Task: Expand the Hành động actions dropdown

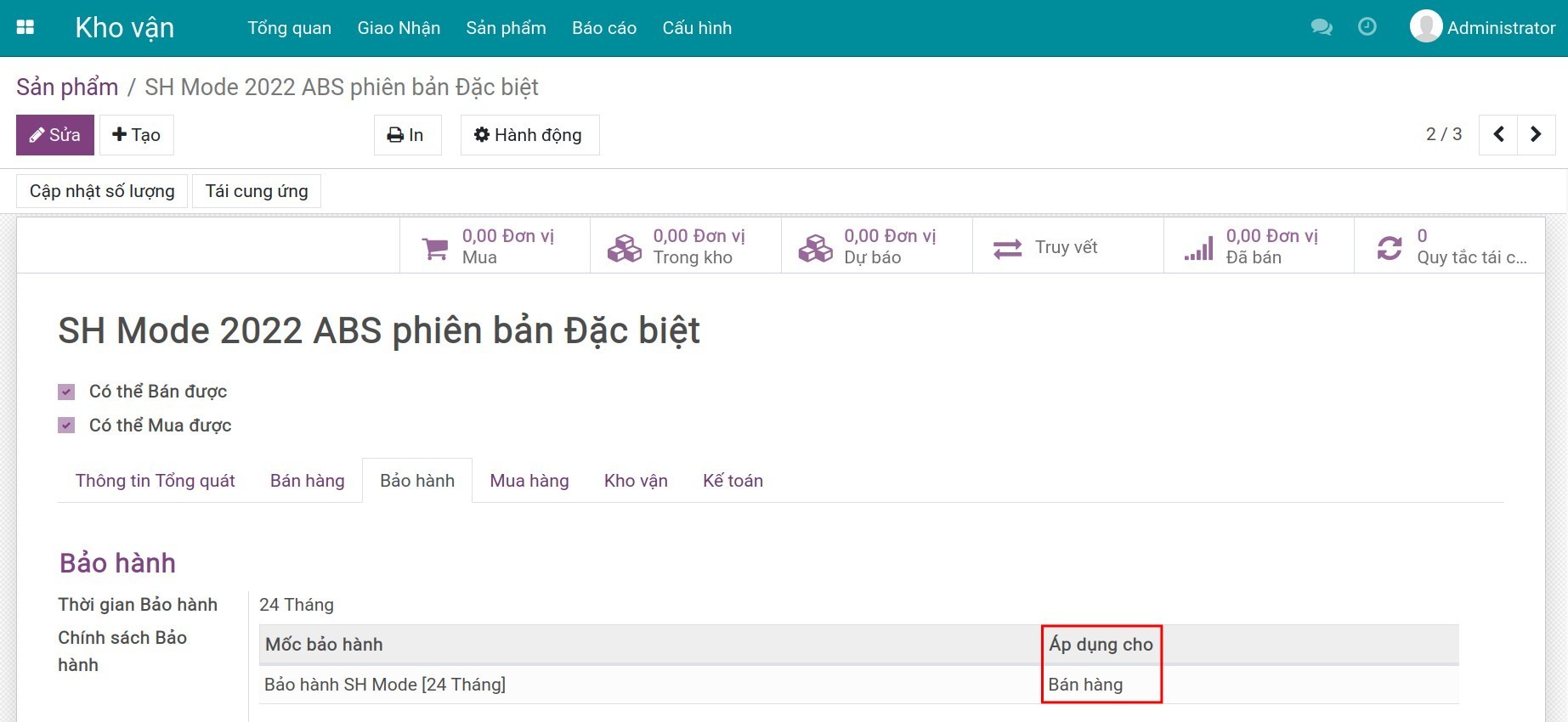Action: (529, 135)
